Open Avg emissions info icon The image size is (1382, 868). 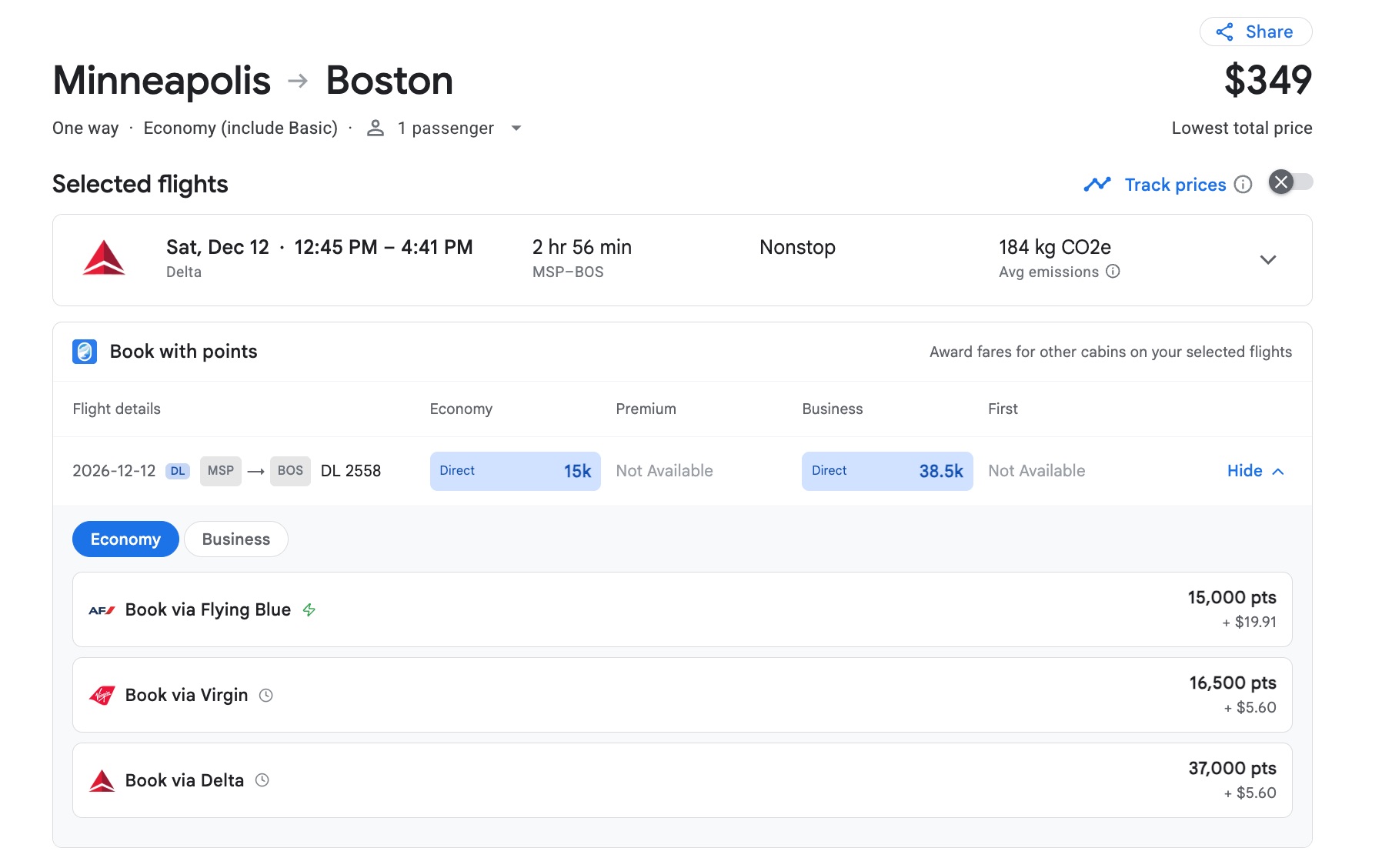(1113, 272)
